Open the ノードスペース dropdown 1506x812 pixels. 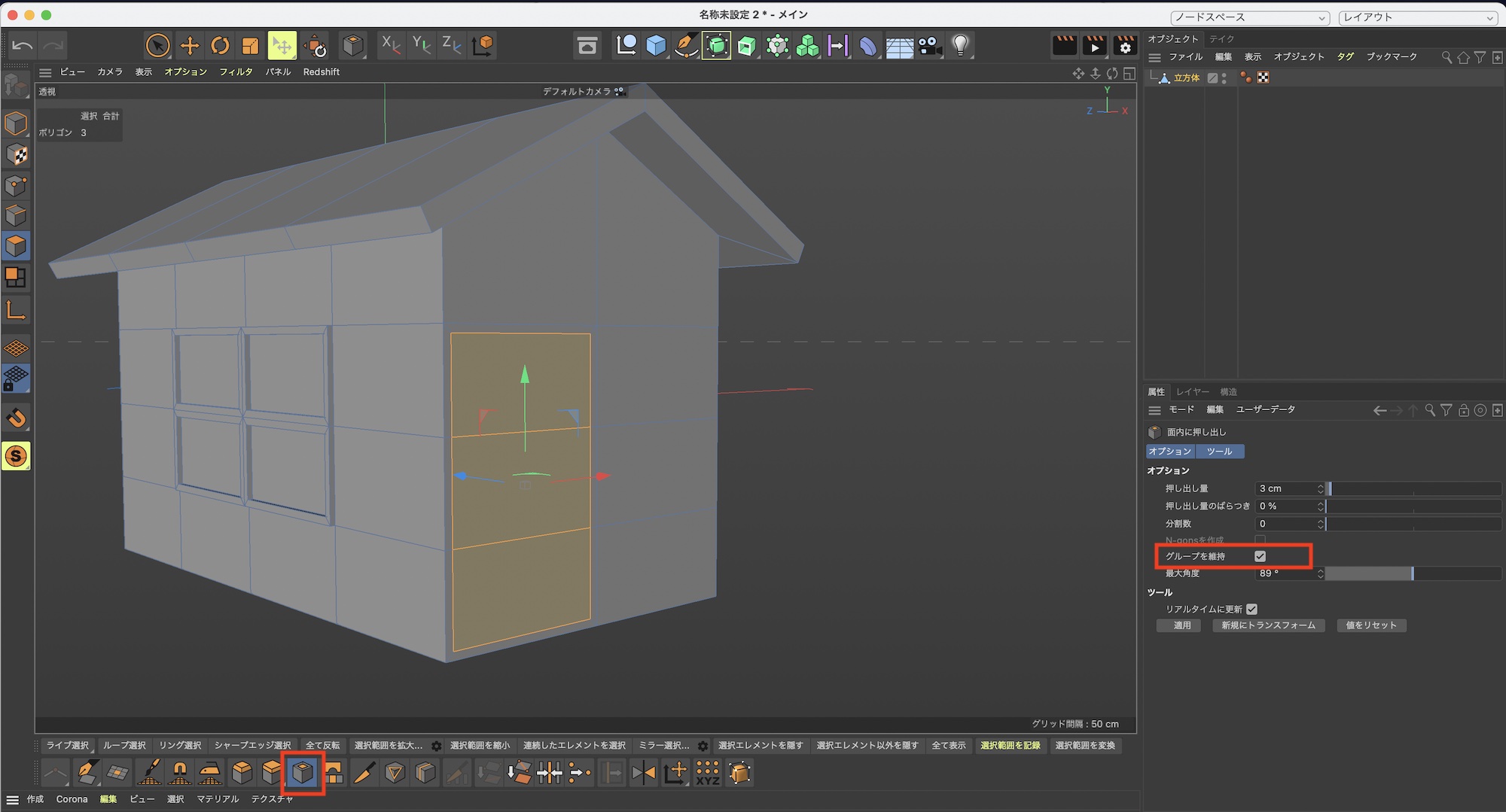click(1249, 17)
